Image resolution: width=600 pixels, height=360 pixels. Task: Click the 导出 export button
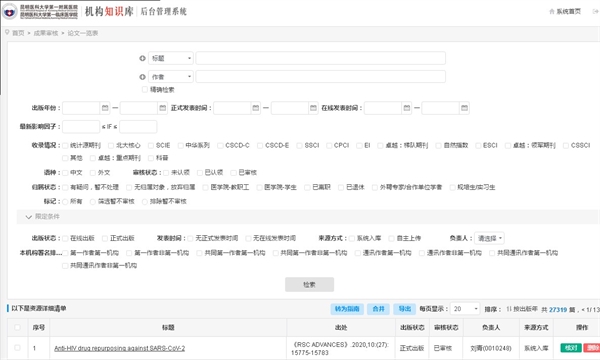click(404, 309)
